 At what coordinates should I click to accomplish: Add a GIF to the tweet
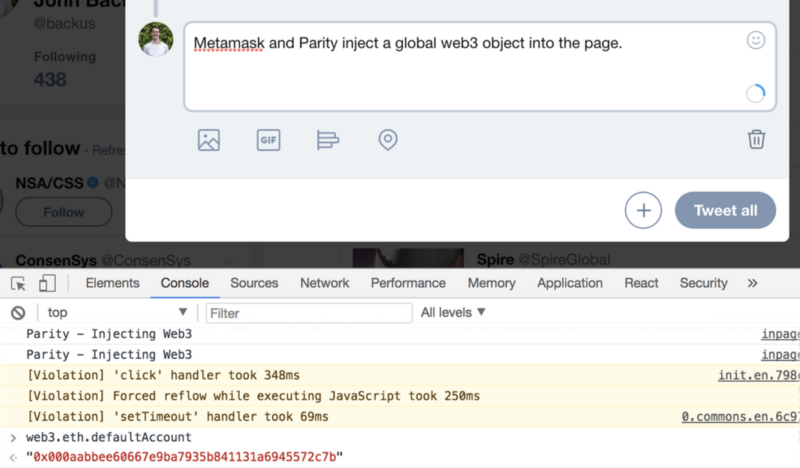[x=268, y=140]
